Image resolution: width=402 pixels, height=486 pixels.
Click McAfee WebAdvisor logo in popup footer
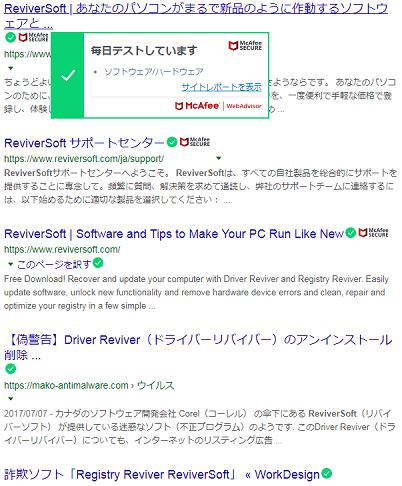coord(218,106)
